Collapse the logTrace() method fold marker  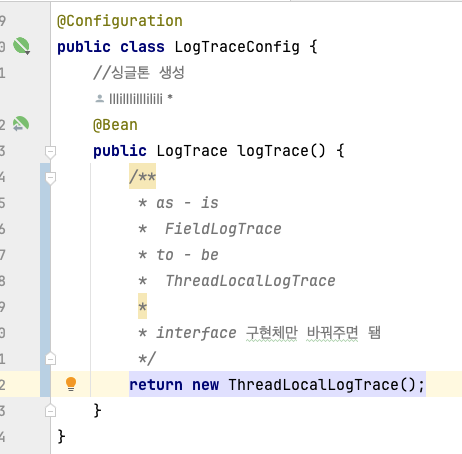(50, 152)
